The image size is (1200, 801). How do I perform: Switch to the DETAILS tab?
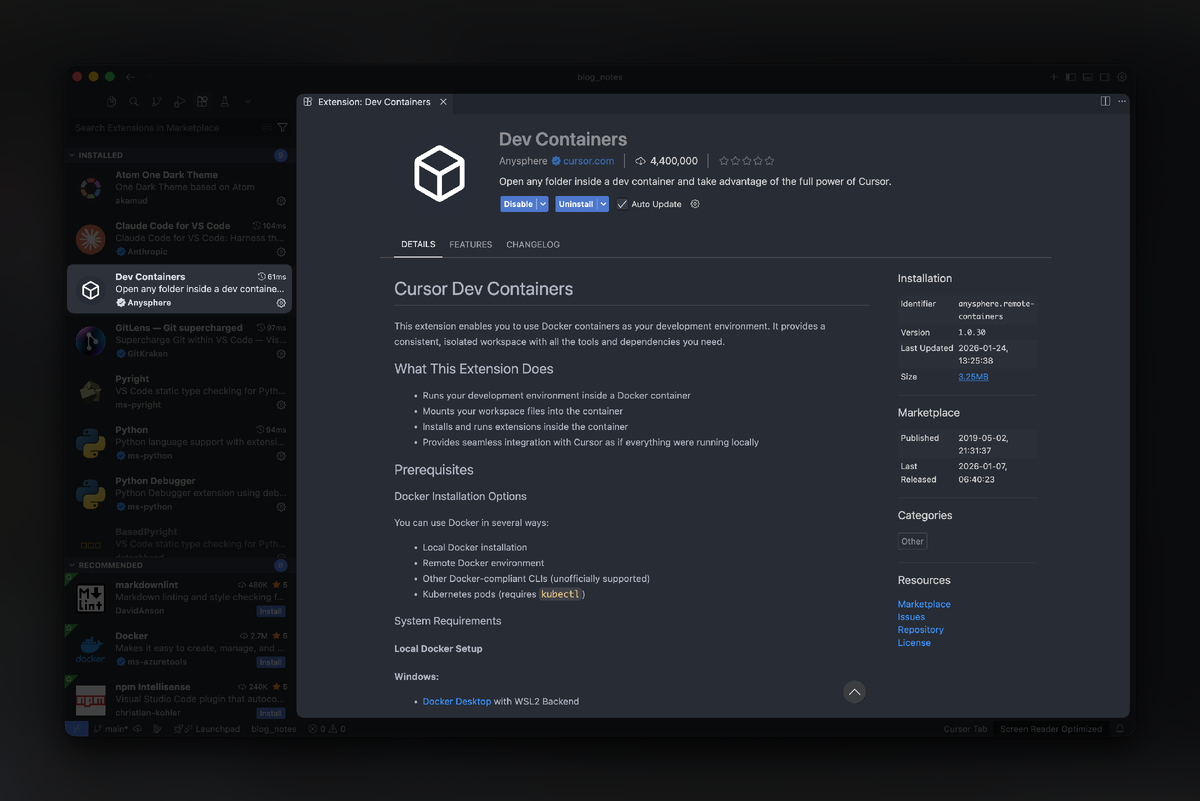(x=418, y=245)
